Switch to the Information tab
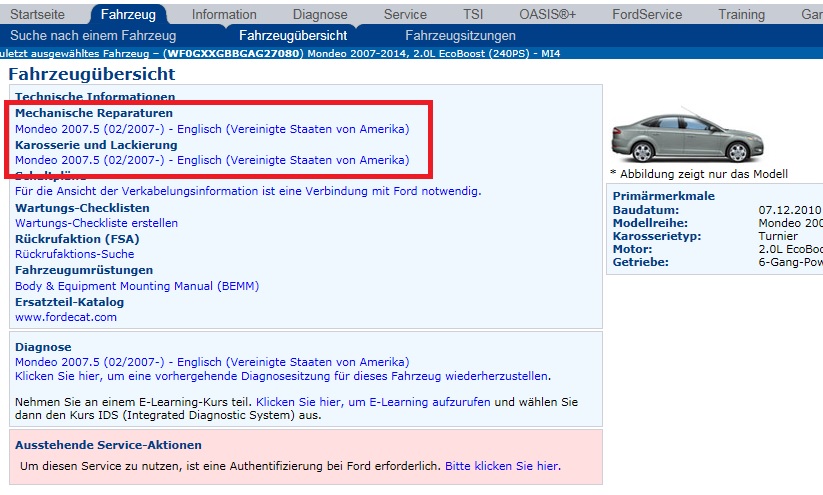823x495 pixels. point(224,14)
